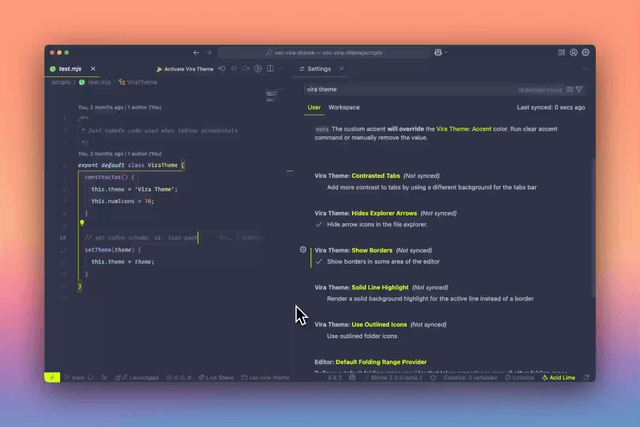Click Vira Theme: Solid Line Highlight title
640x427 pixels.
click(x=361, y=287)
